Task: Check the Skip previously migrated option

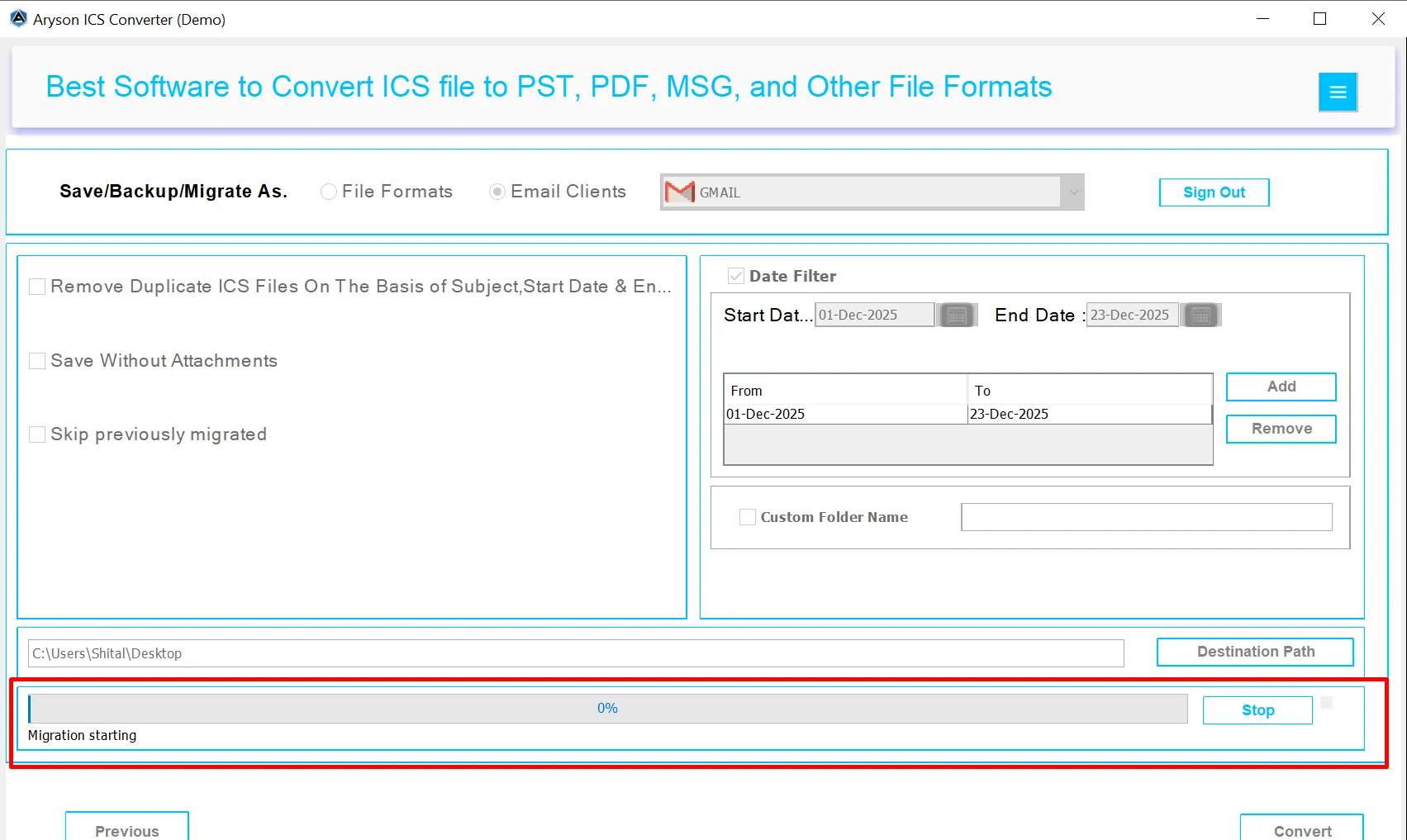Action: point(36,434)
